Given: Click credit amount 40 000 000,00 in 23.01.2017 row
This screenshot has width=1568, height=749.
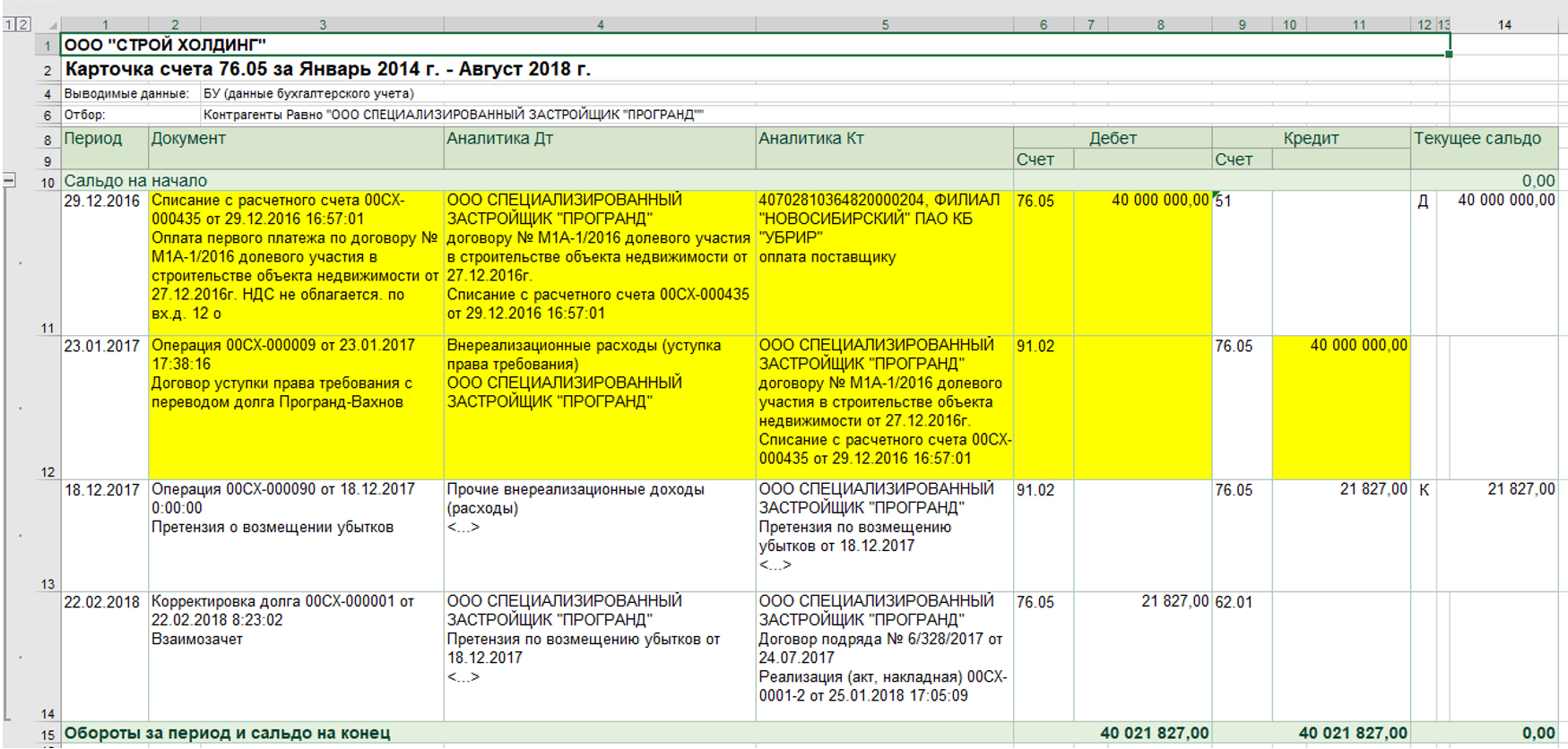Looking at the screenshot, I should (1341, 408).
